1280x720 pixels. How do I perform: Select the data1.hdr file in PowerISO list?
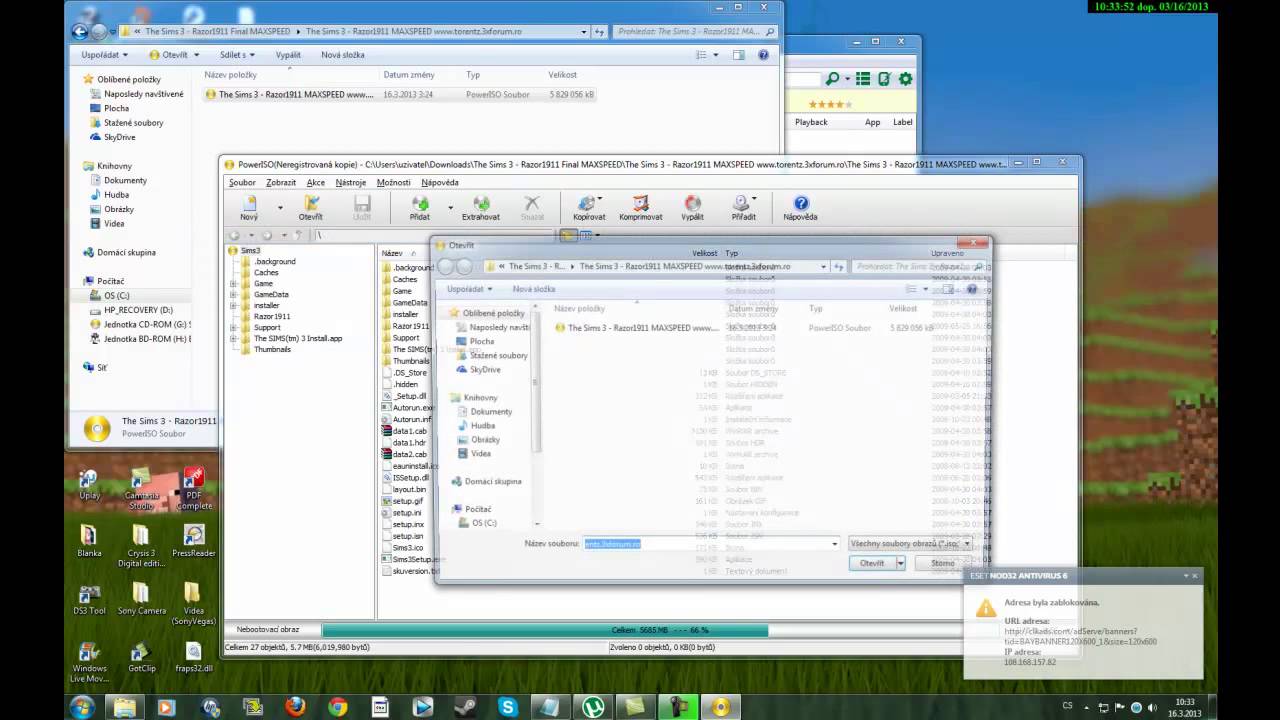[410, 442]
